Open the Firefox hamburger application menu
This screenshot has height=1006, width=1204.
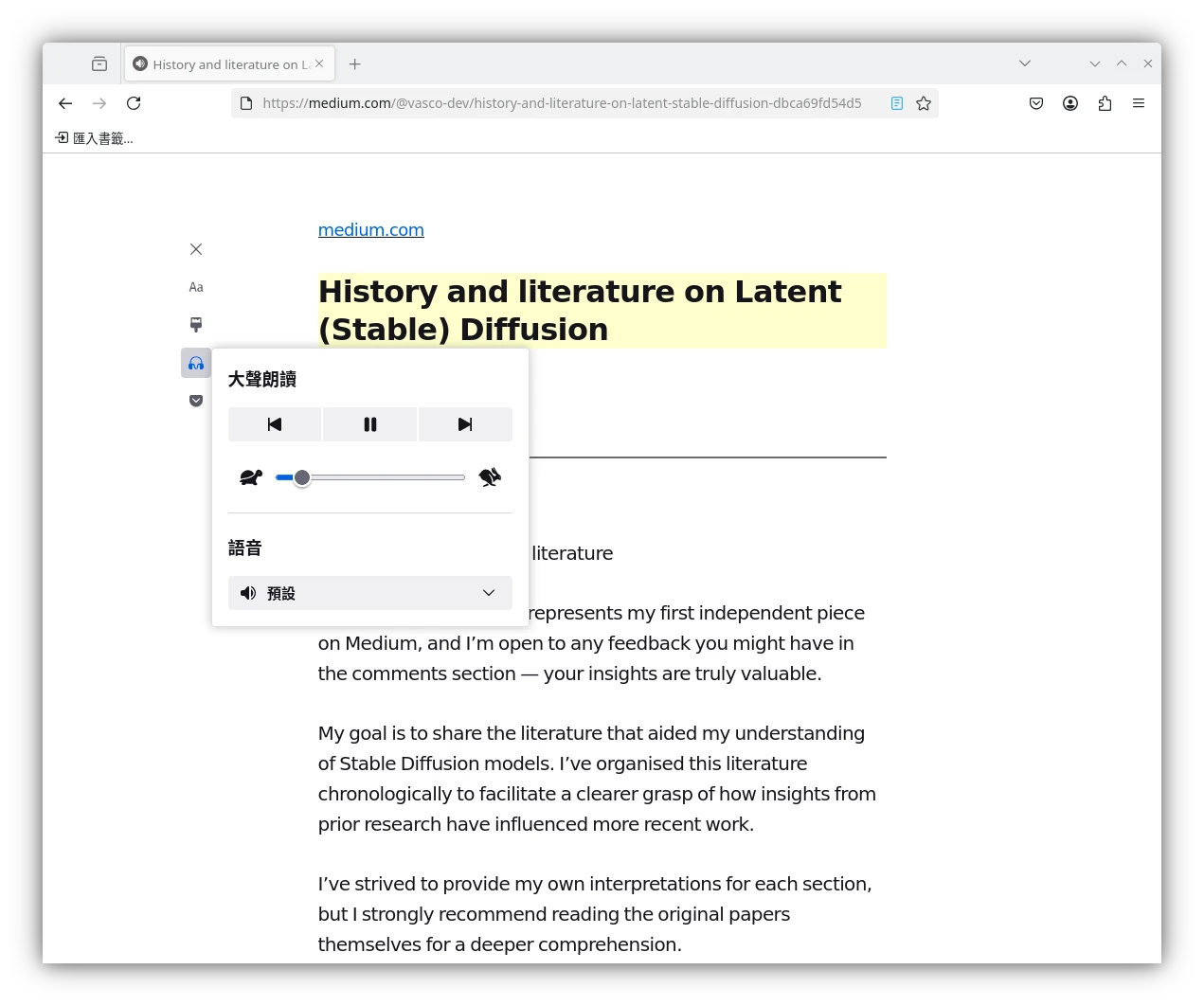coord(1139,103)
